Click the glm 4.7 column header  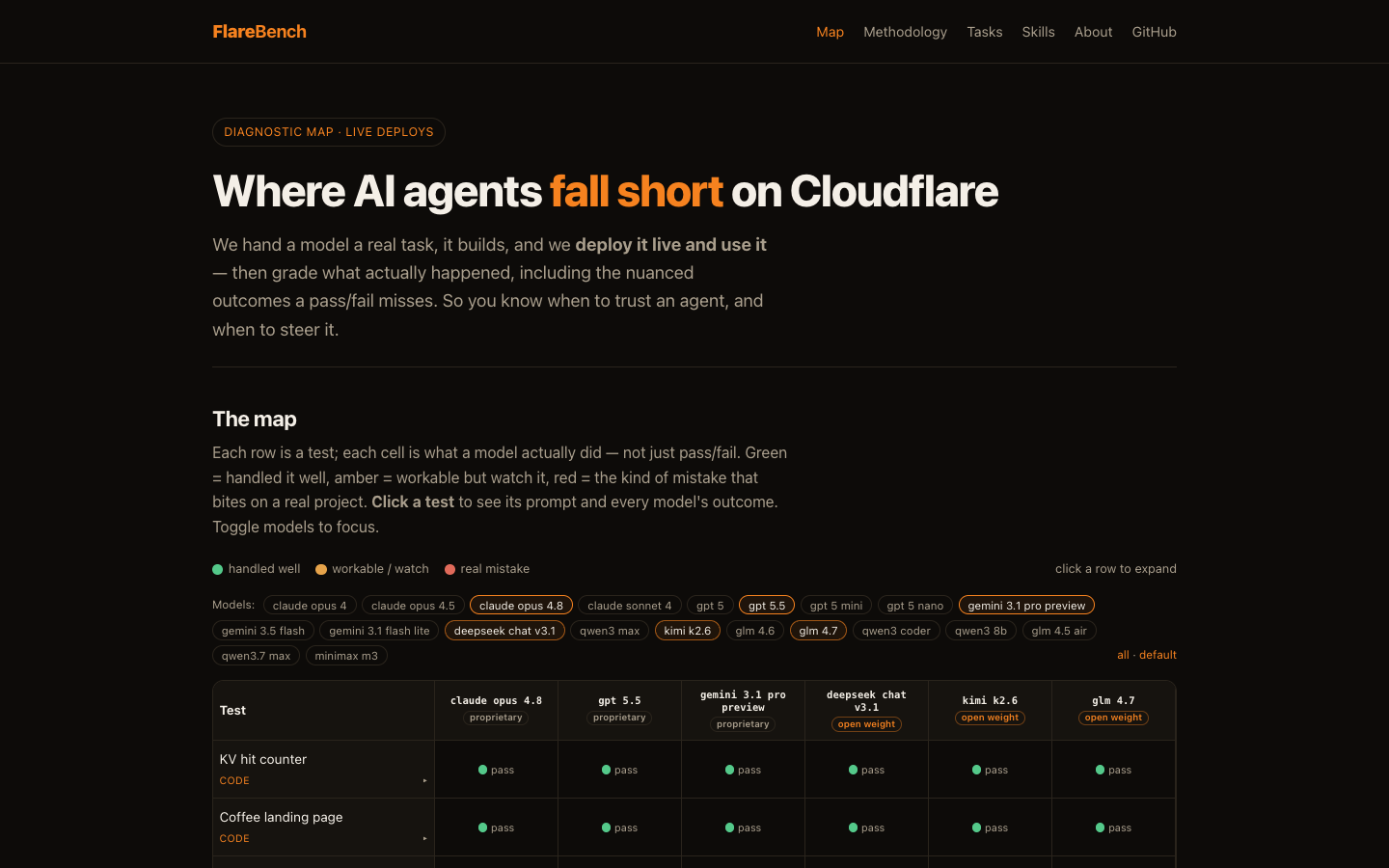[x=1113, y=711]
